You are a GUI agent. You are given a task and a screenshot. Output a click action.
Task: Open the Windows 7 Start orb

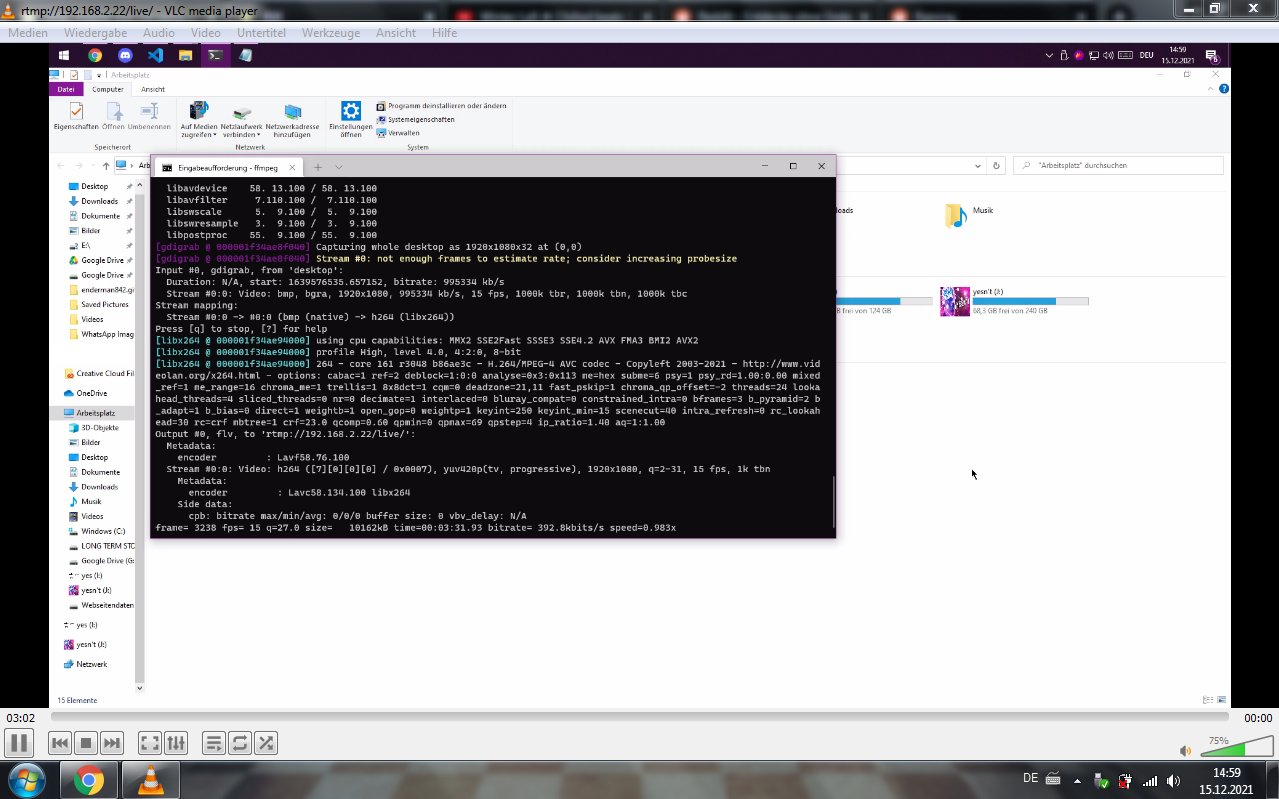pos(25,779)
